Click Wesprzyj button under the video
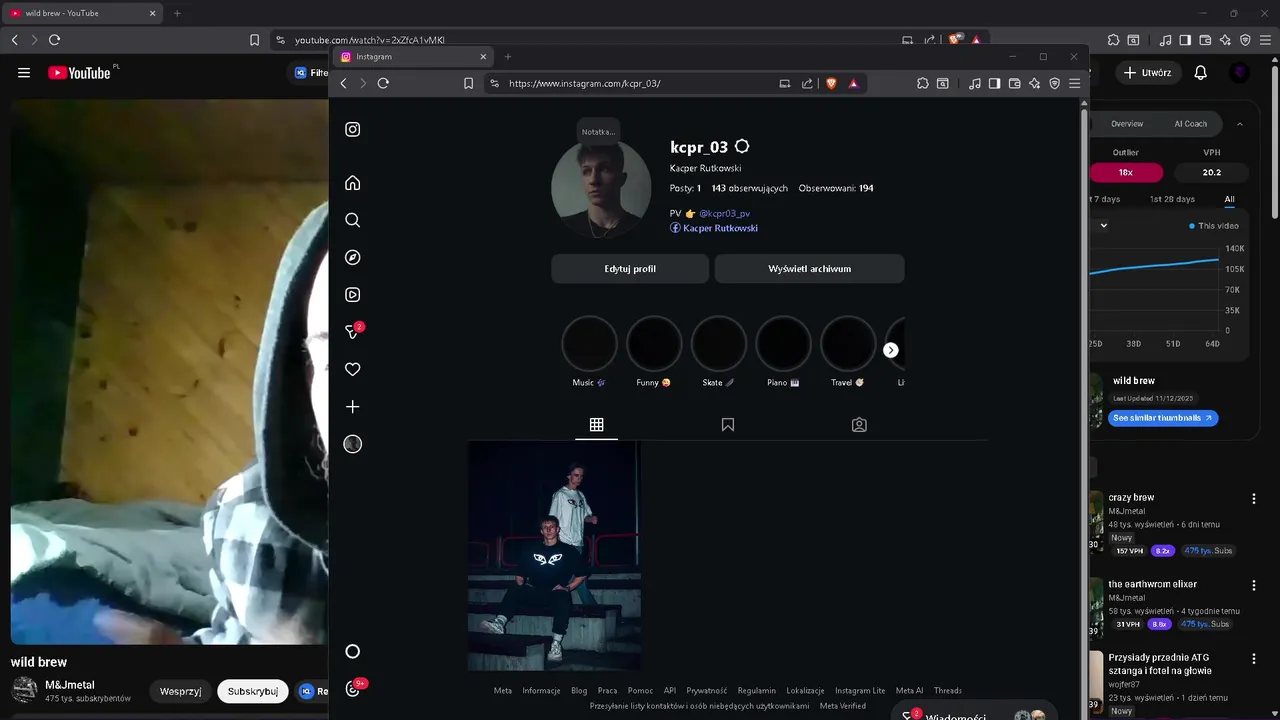 tap(180, 691)
